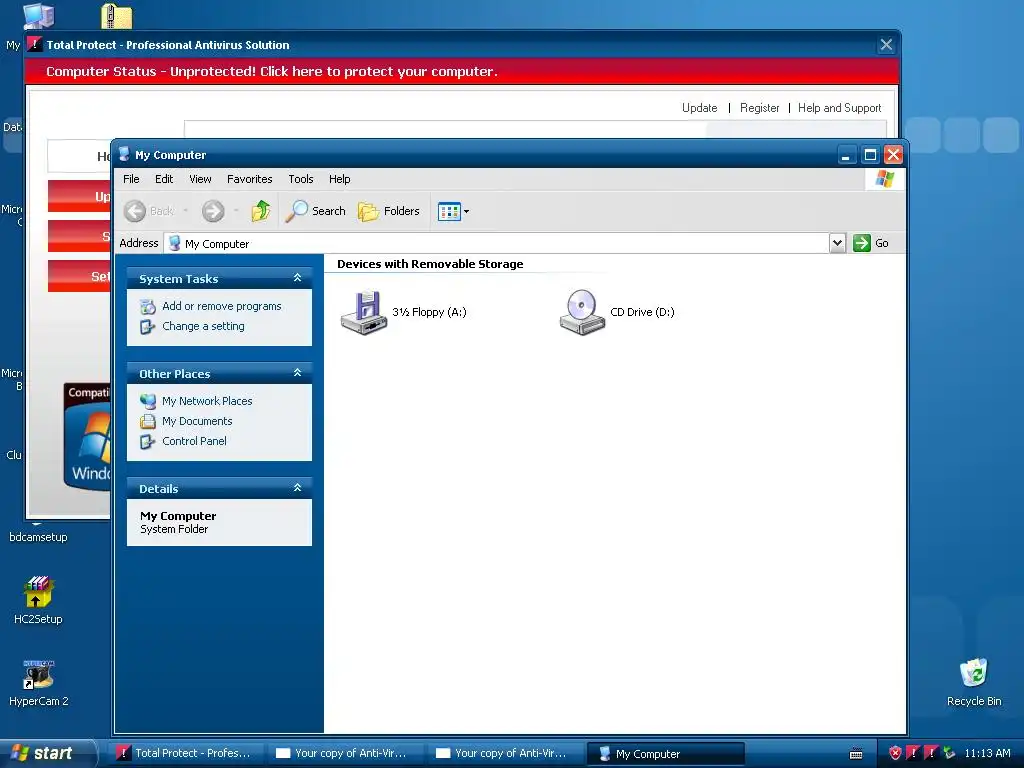Viewport: 1024px width, 768px height.
Task: Switch to Total Protect taskbar button
Action: click(x=185, y=753)
